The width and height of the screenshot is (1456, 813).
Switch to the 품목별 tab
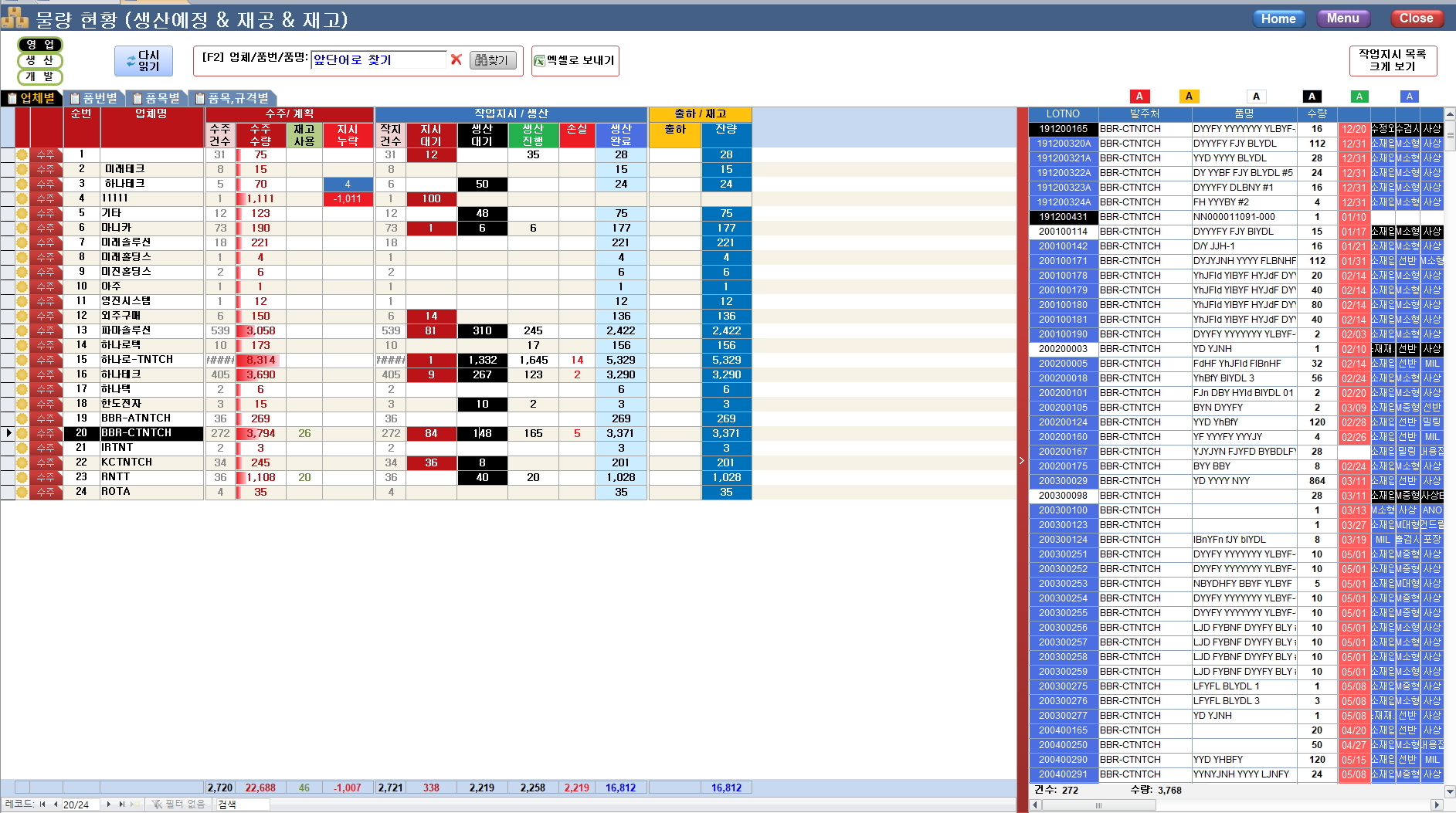click(156, 98)
